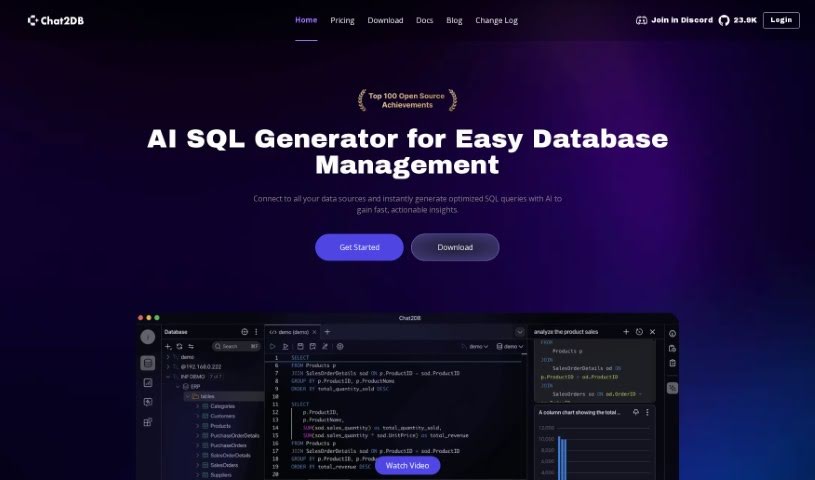Screen dimensions: 815x480
Task: Select the PurchaseOrders table in the tree
Action: point(228,446)
